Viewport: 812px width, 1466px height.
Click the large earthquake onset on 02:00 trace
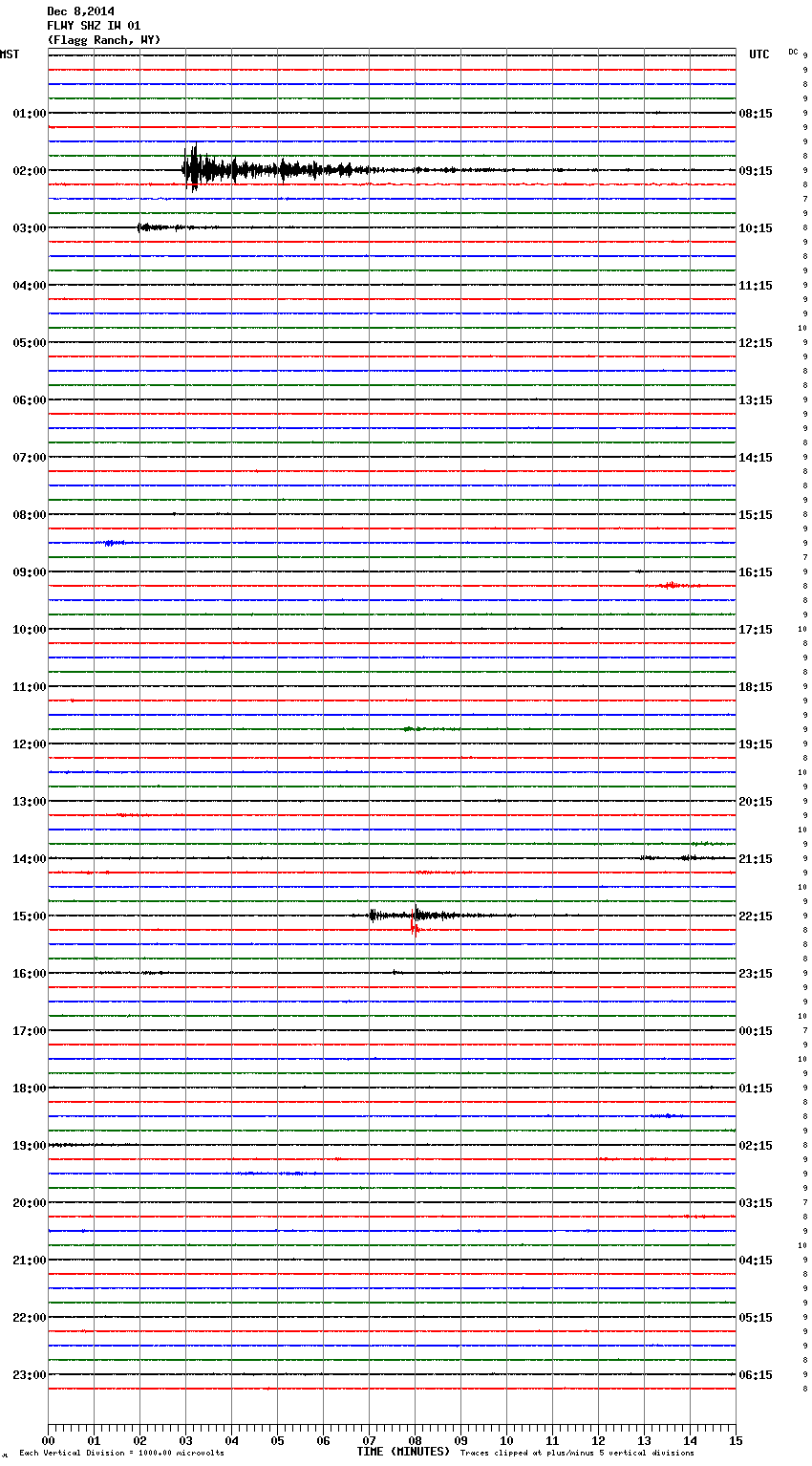click(193, 169)
